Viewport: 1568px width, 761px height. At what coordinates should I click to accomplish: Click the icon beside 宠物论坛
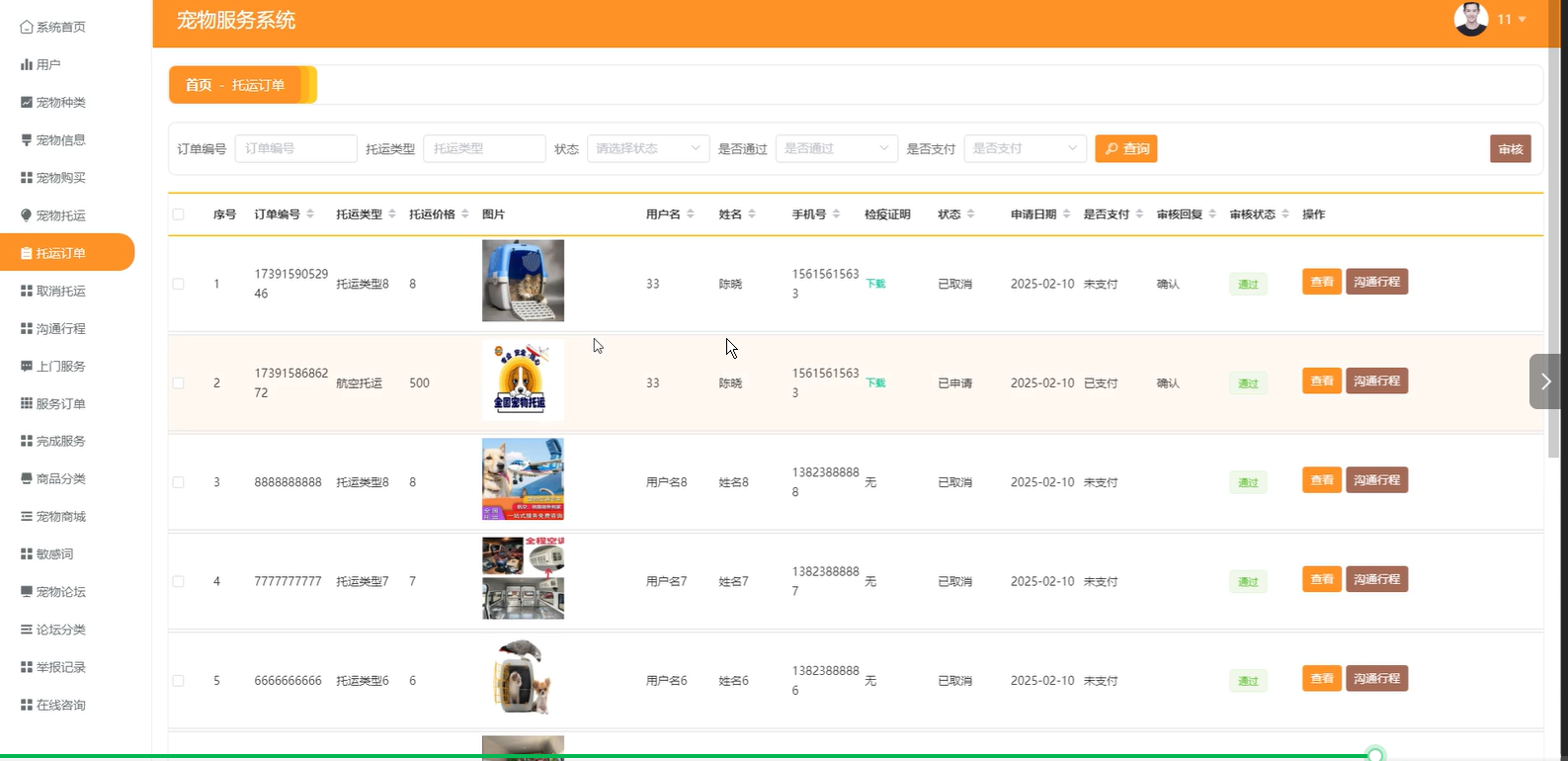27,591
